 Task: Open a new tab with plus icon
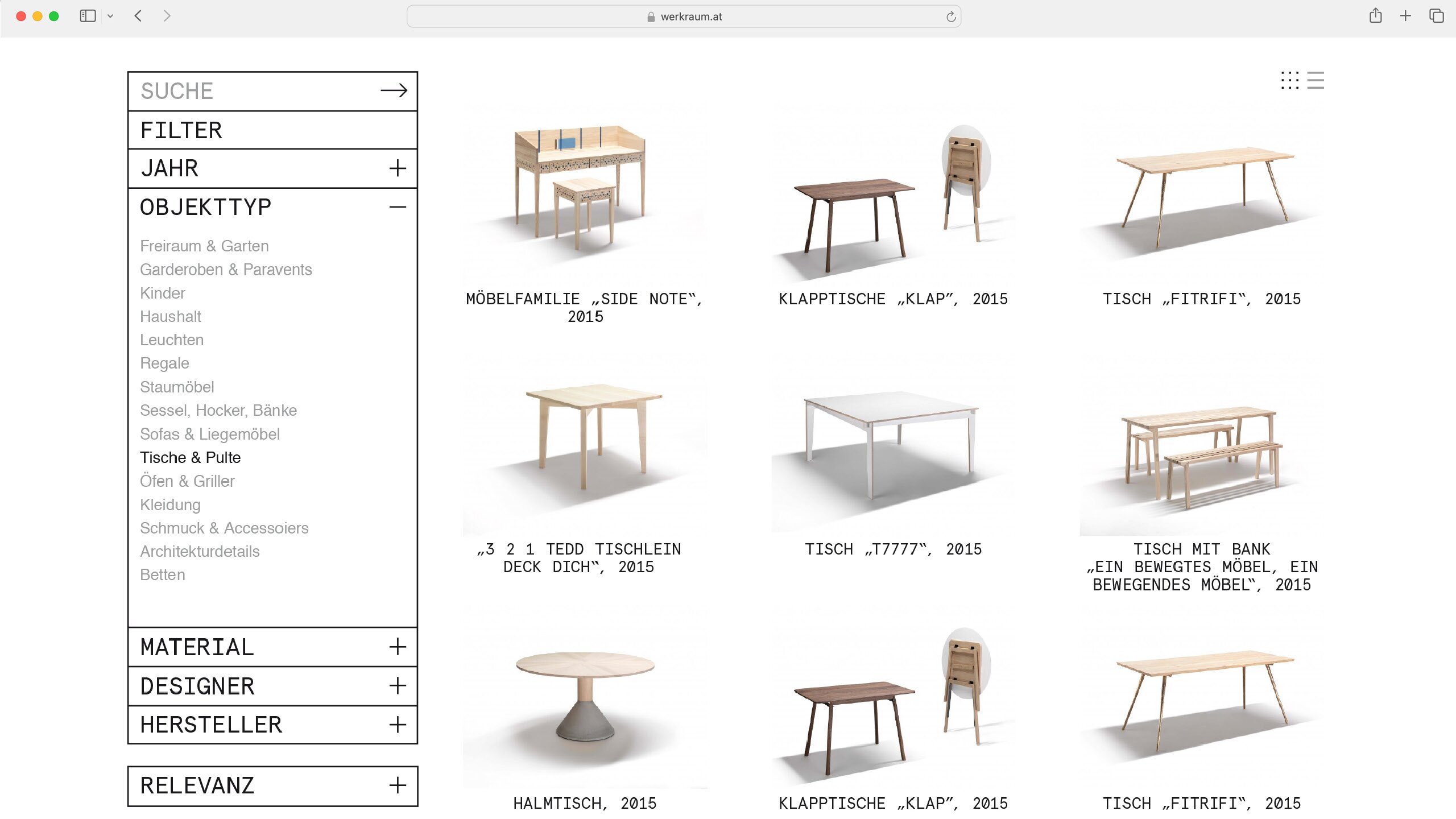pos(1405,16)
